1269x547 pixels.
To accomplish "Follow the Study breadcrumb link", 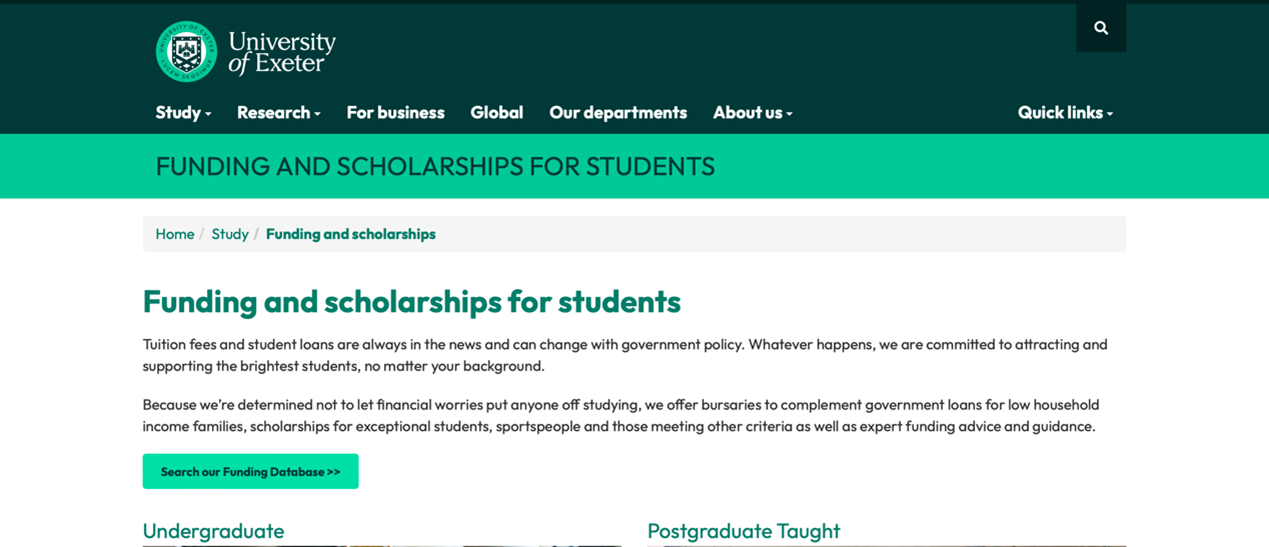I will click(230, 234).
